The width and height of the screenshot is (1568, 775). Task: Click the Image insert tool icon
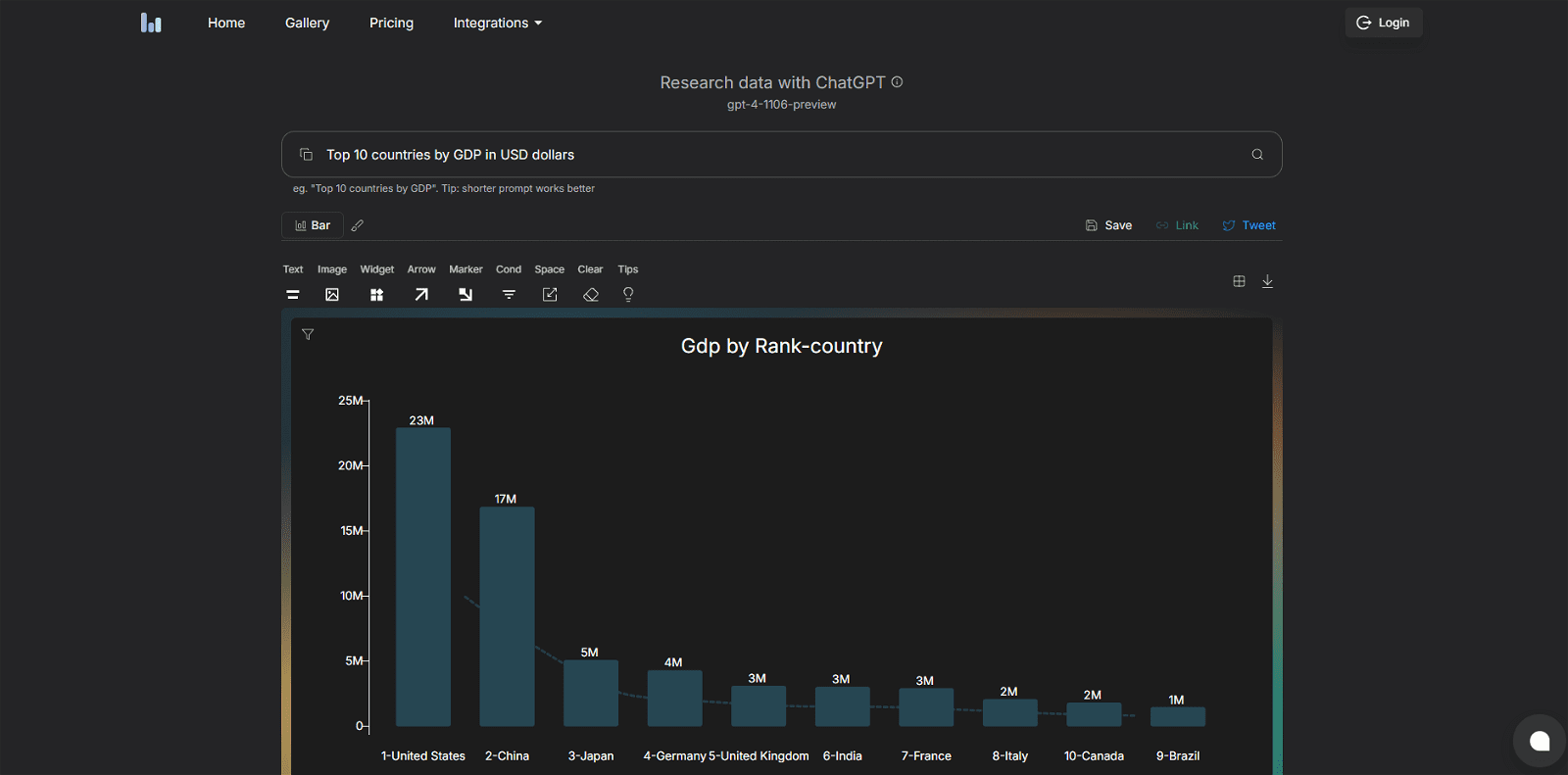(x=332, y=295)
